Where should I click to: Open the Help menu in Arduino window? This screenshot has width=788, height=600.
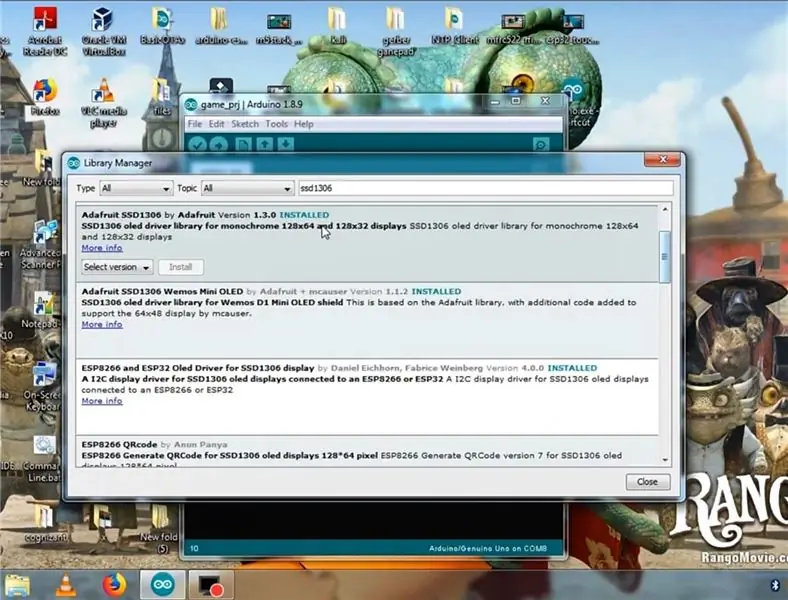[304, 124]
